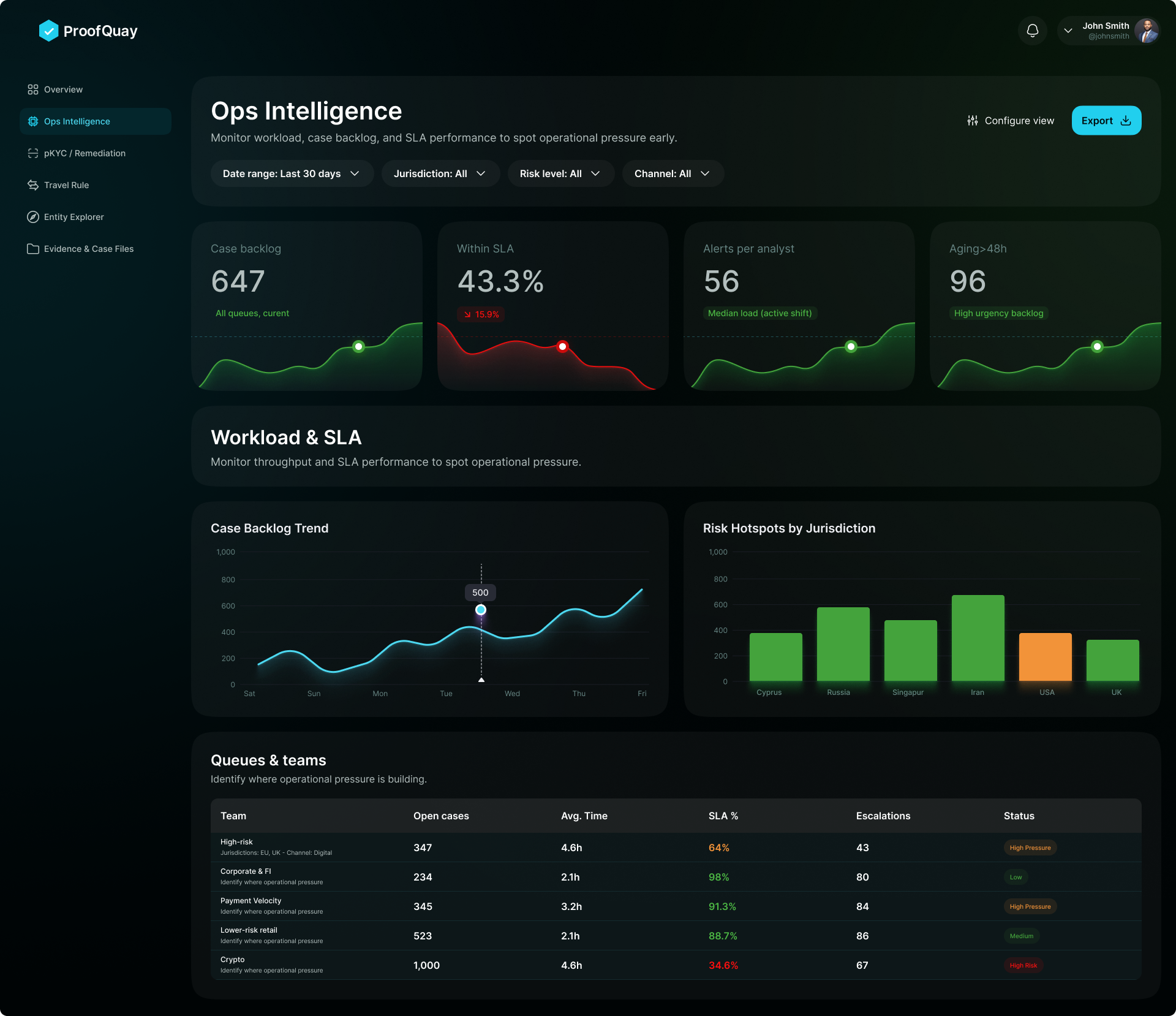Click the Entity Explorer compass icon
Image resolution: width=1176 pixels, height=1016 pixels.
(33, 217)
